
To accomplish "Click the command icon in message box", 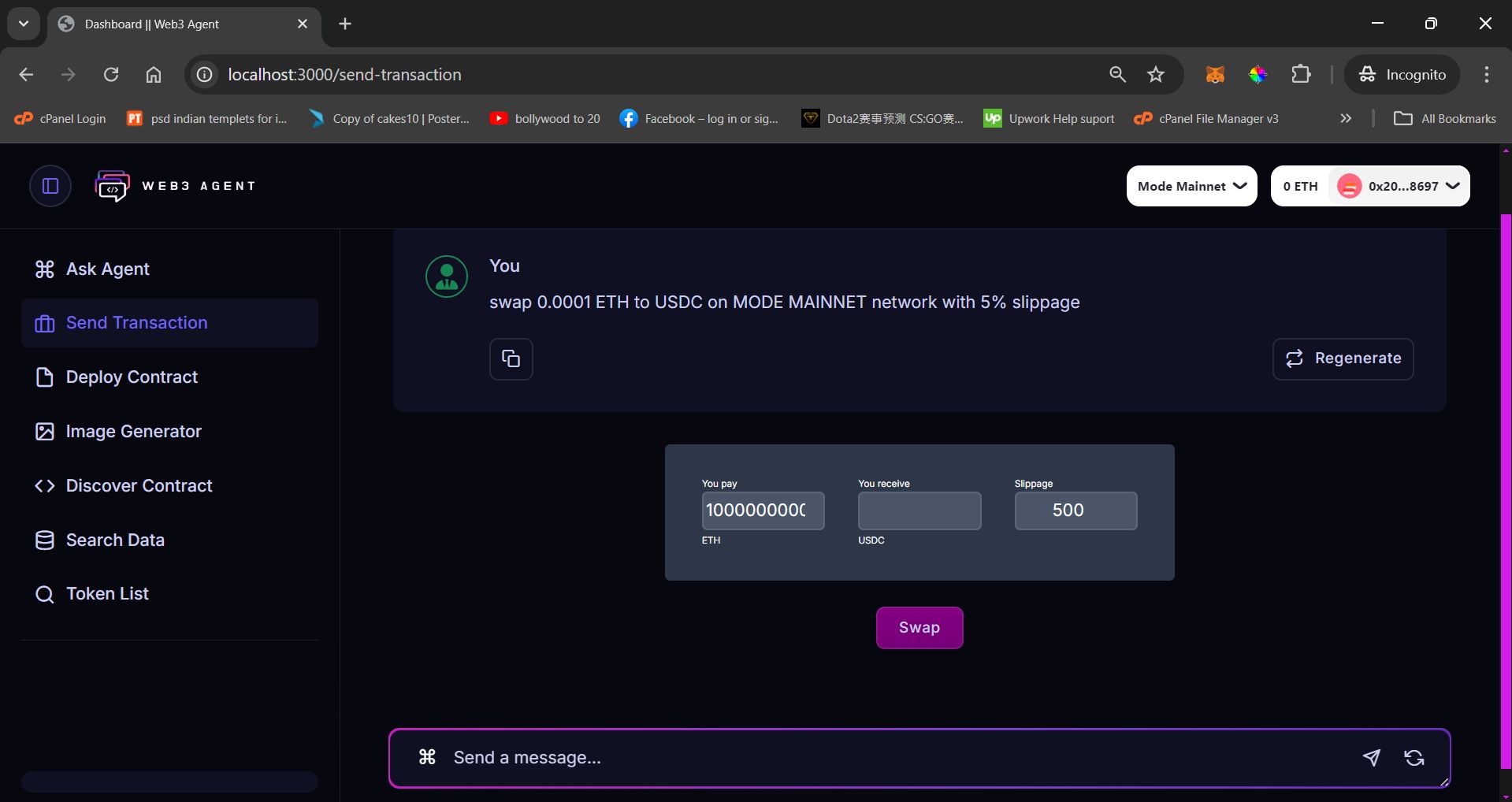I will [427, 757].
